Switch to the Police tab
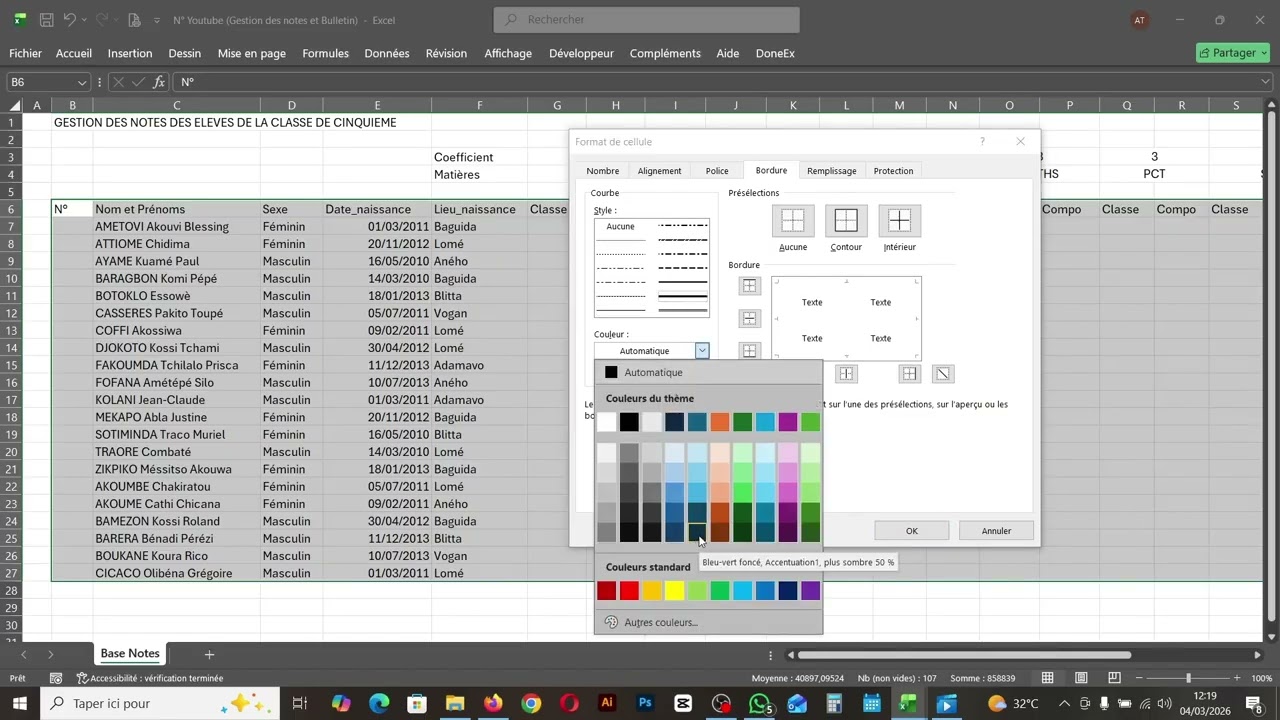1280x720 pixels. click(x=717, y=171)
